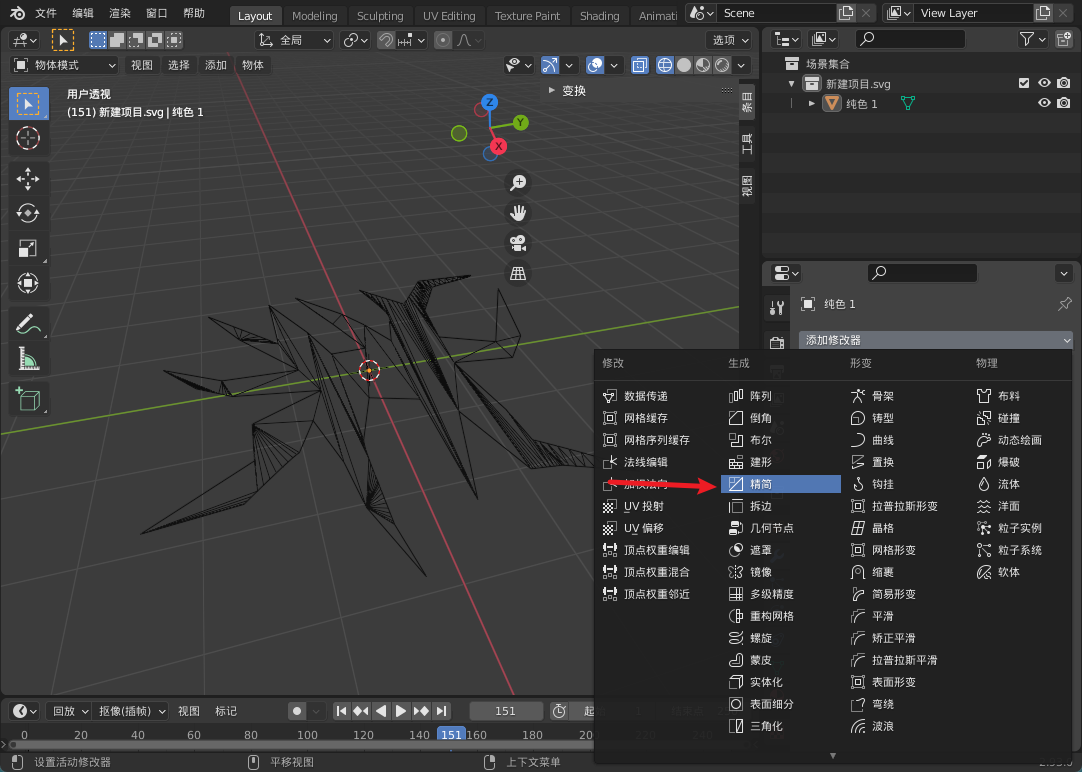
Task: Collapse the 新建项目.svg collection
Action: (791, 83)
